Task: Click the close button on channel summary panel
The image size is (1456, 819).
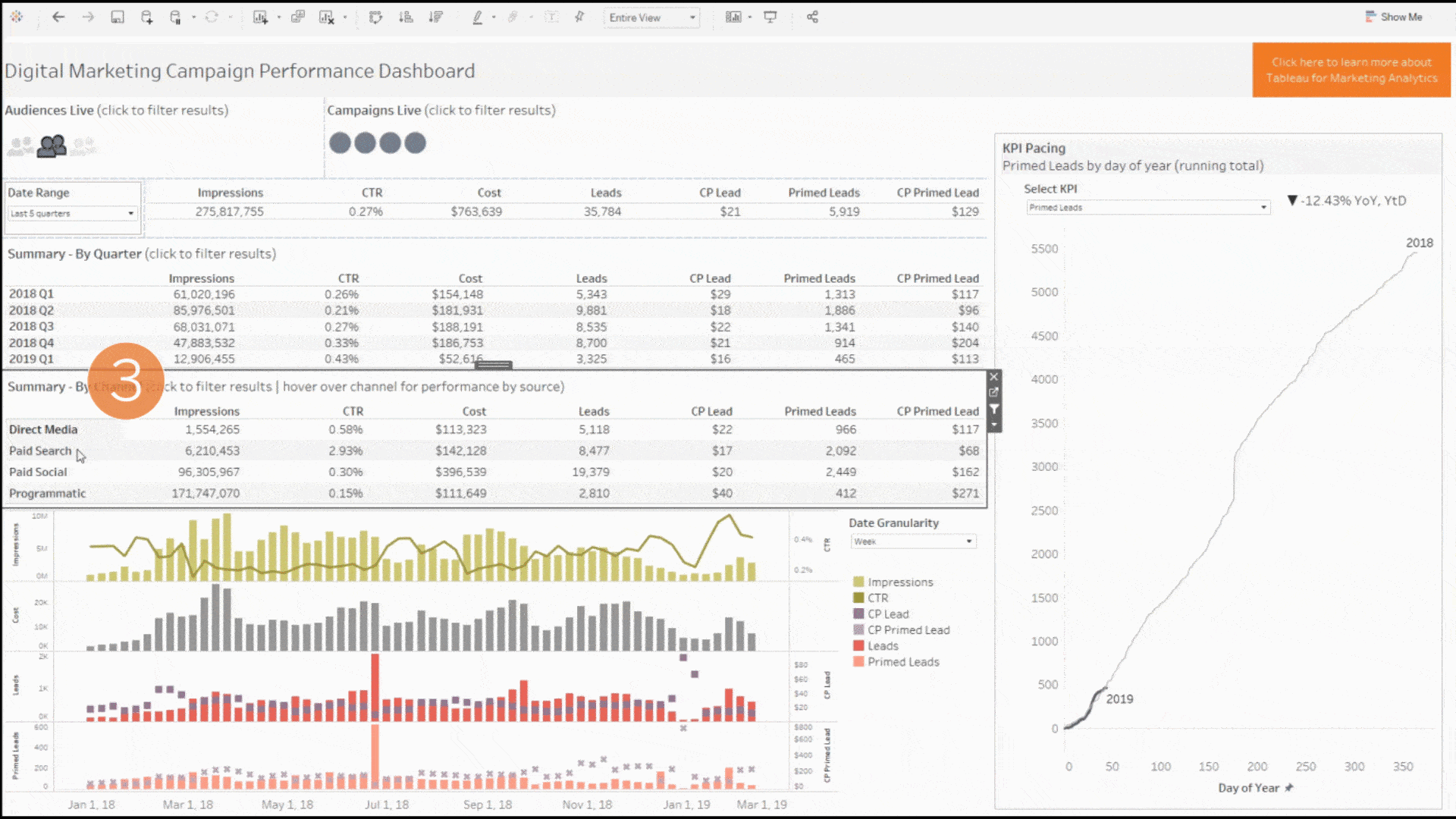Action: (x=994, y=378)
